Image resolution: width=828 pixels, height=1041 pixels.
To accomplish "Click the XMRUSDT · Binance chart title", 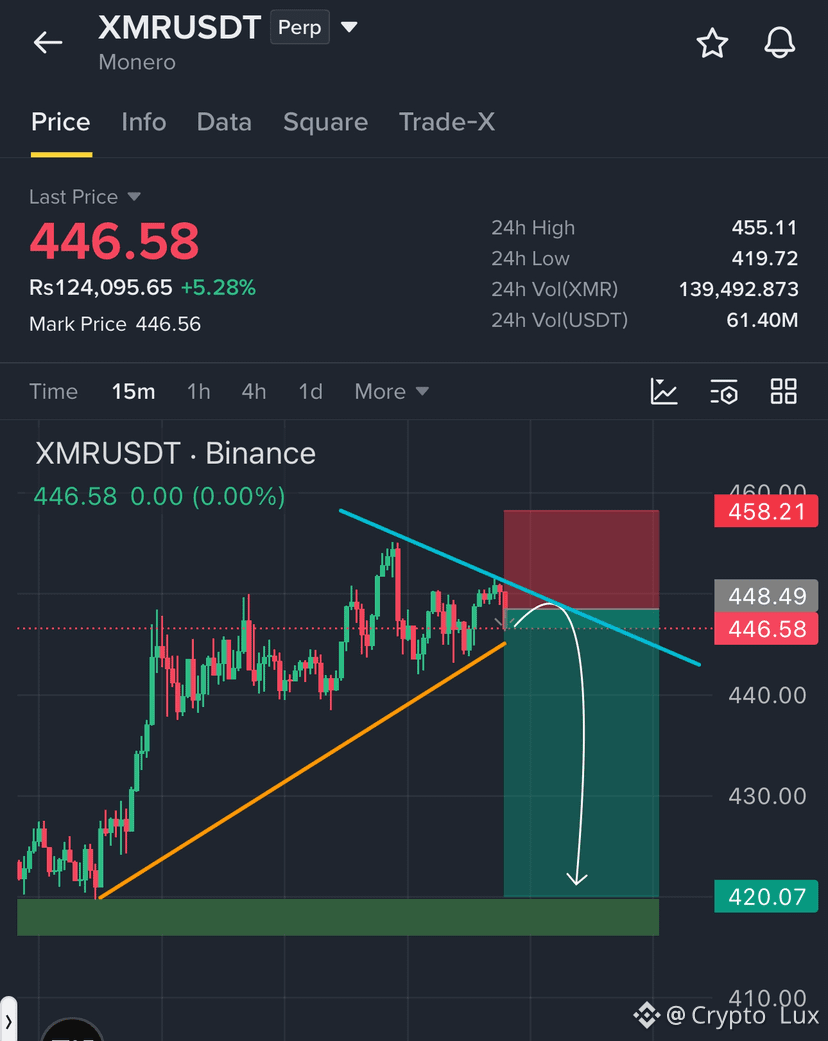I will point(175,453).
